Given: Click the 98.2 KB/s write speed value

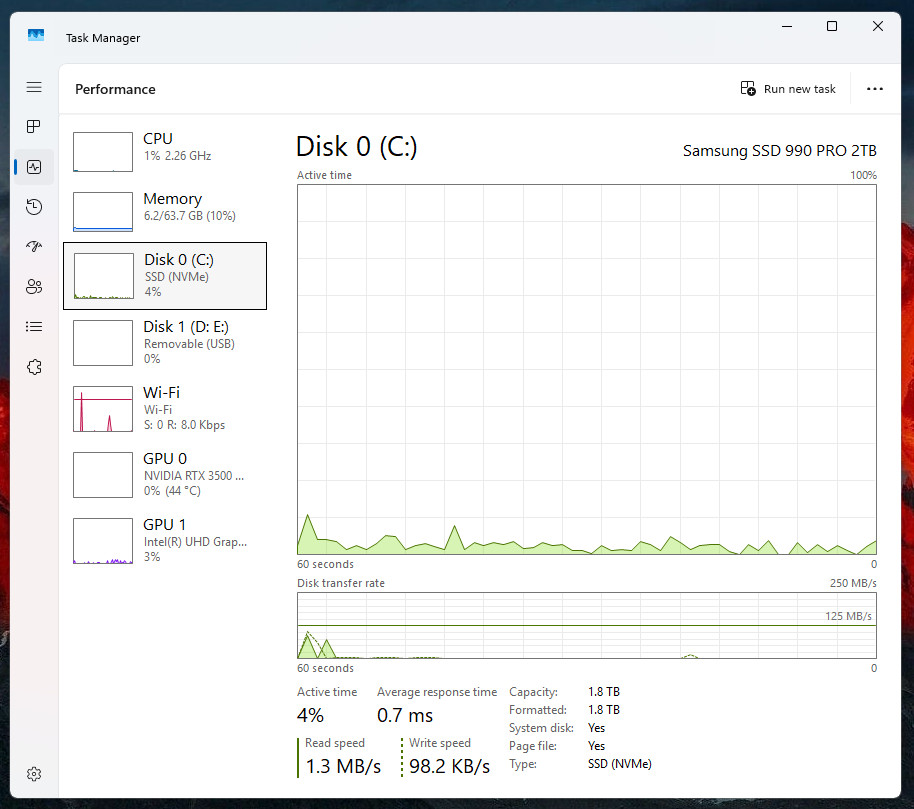Looking at the screenshot, I should [449, 766].
